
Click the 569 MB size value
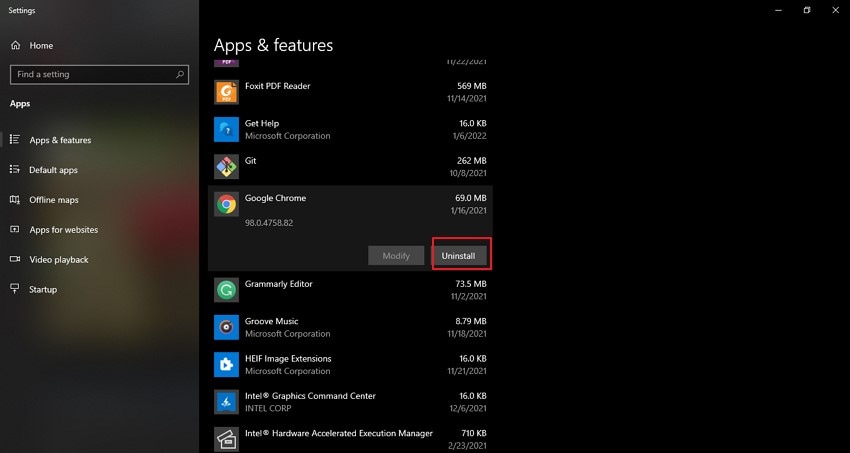pos(472,86)
